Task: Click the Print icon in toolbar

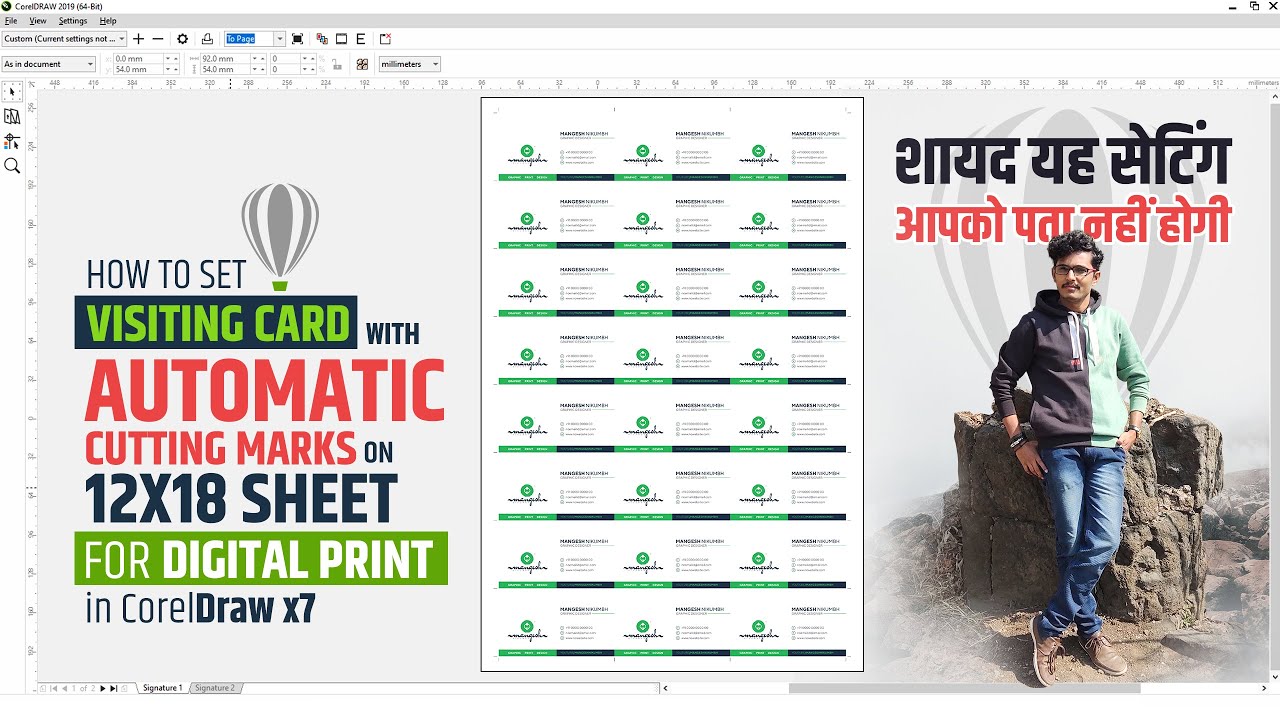Action: click(207, 39)
